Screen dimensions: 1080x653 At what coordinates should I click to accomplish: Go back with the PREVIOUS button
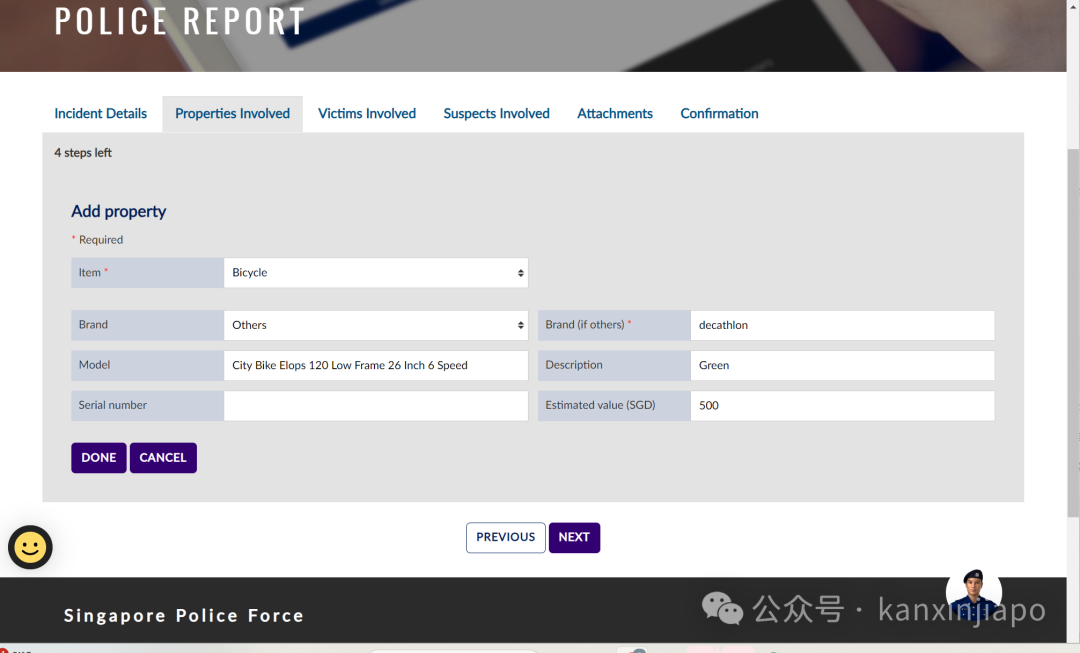[x=506, y=537]
